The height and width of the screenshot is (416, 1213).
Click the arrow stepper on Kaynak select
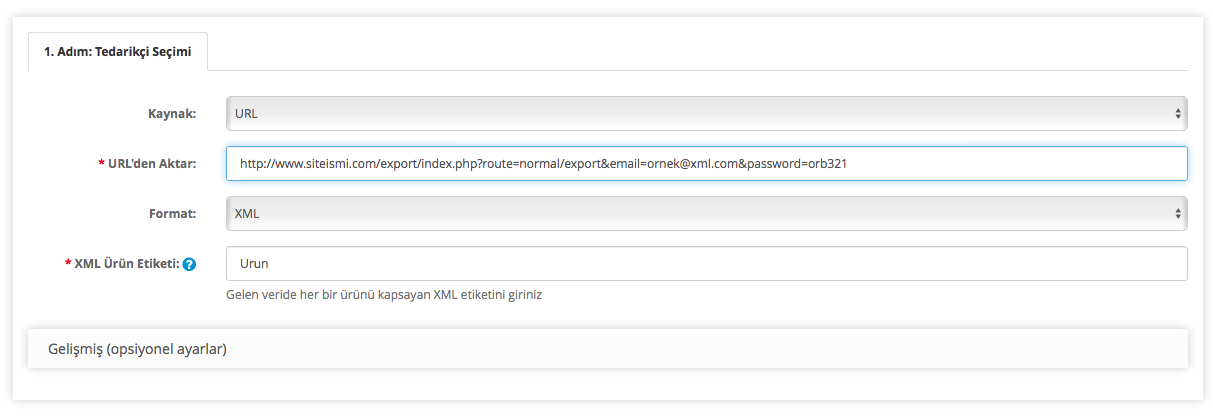1179,114
